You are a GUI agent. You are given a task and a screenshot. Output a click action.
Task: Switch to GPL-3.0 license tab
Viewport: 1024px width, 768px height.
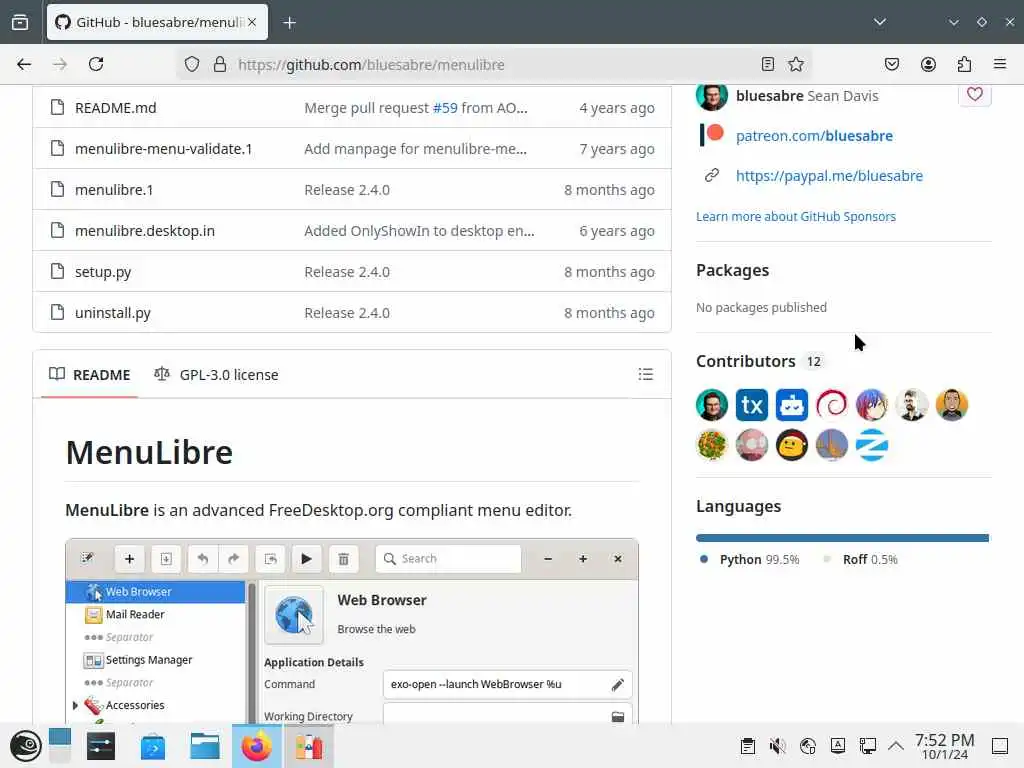[216, 375]
